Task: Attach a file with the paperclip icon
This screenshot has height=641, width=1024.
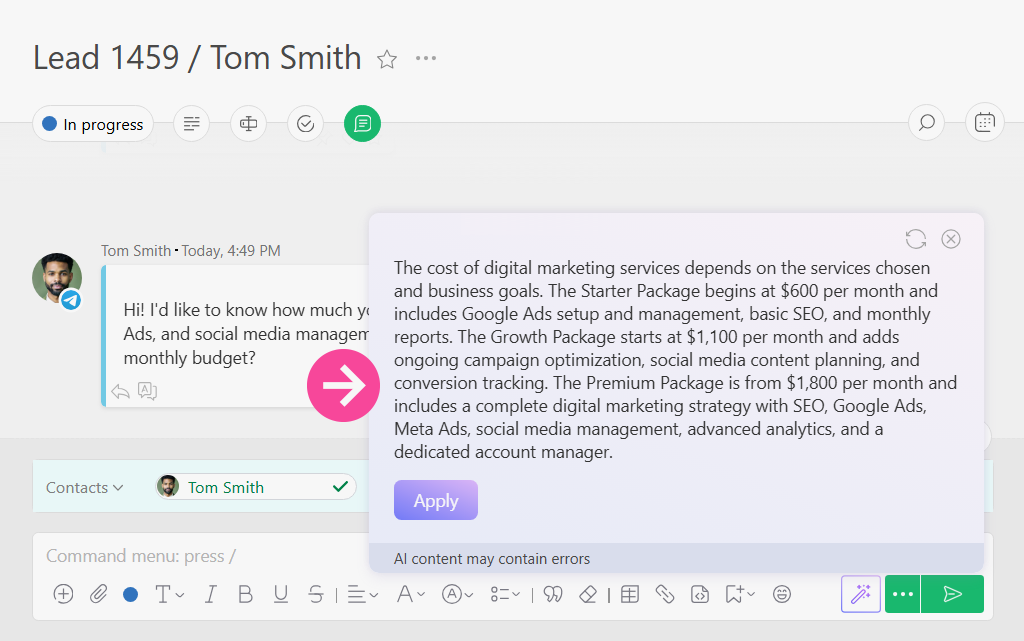Action: [x=99, y=594]
